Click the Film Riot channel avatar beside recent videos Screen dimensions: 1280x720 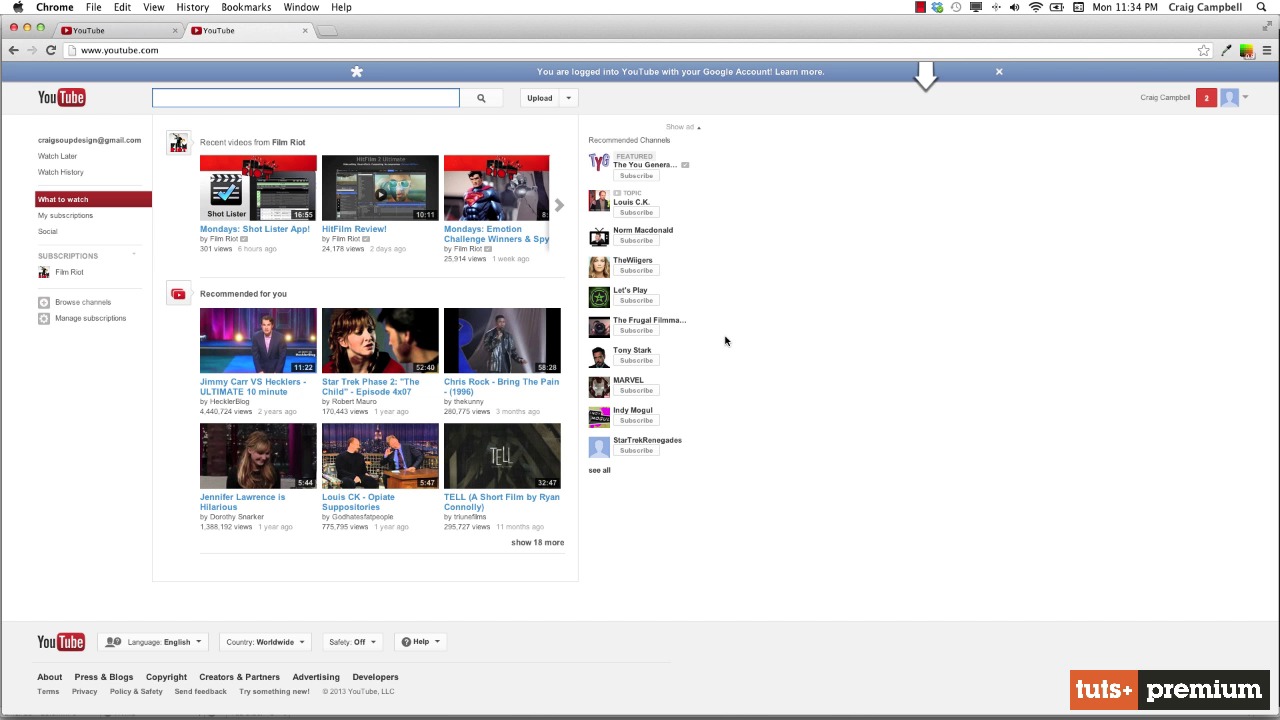pos(178,143)
